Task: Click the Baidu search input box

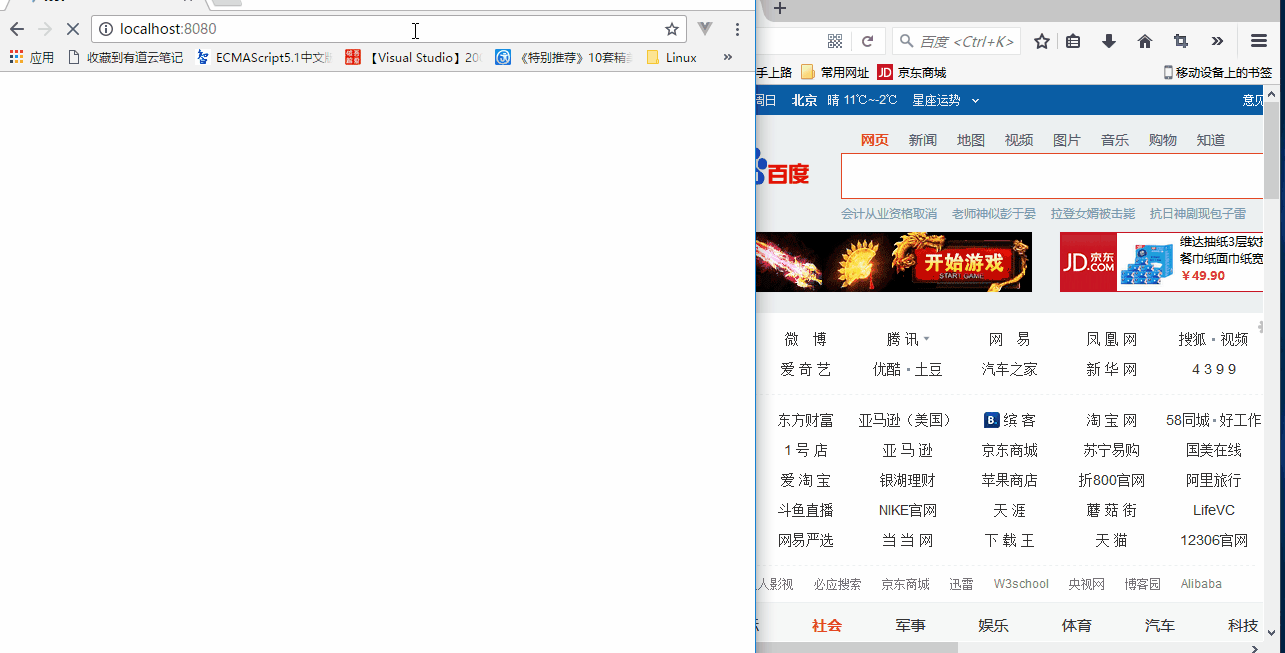Action: (x=1050, y=176)
